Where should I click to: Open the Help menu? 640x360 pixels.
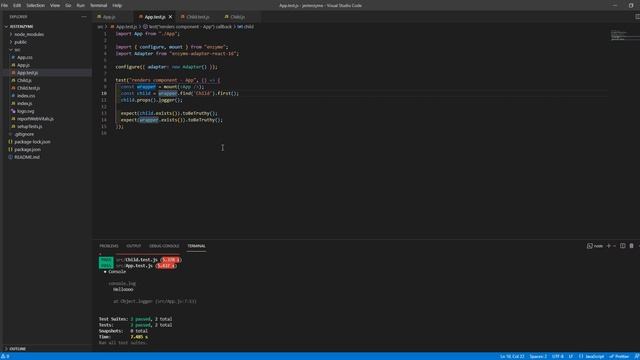(117, 5)
